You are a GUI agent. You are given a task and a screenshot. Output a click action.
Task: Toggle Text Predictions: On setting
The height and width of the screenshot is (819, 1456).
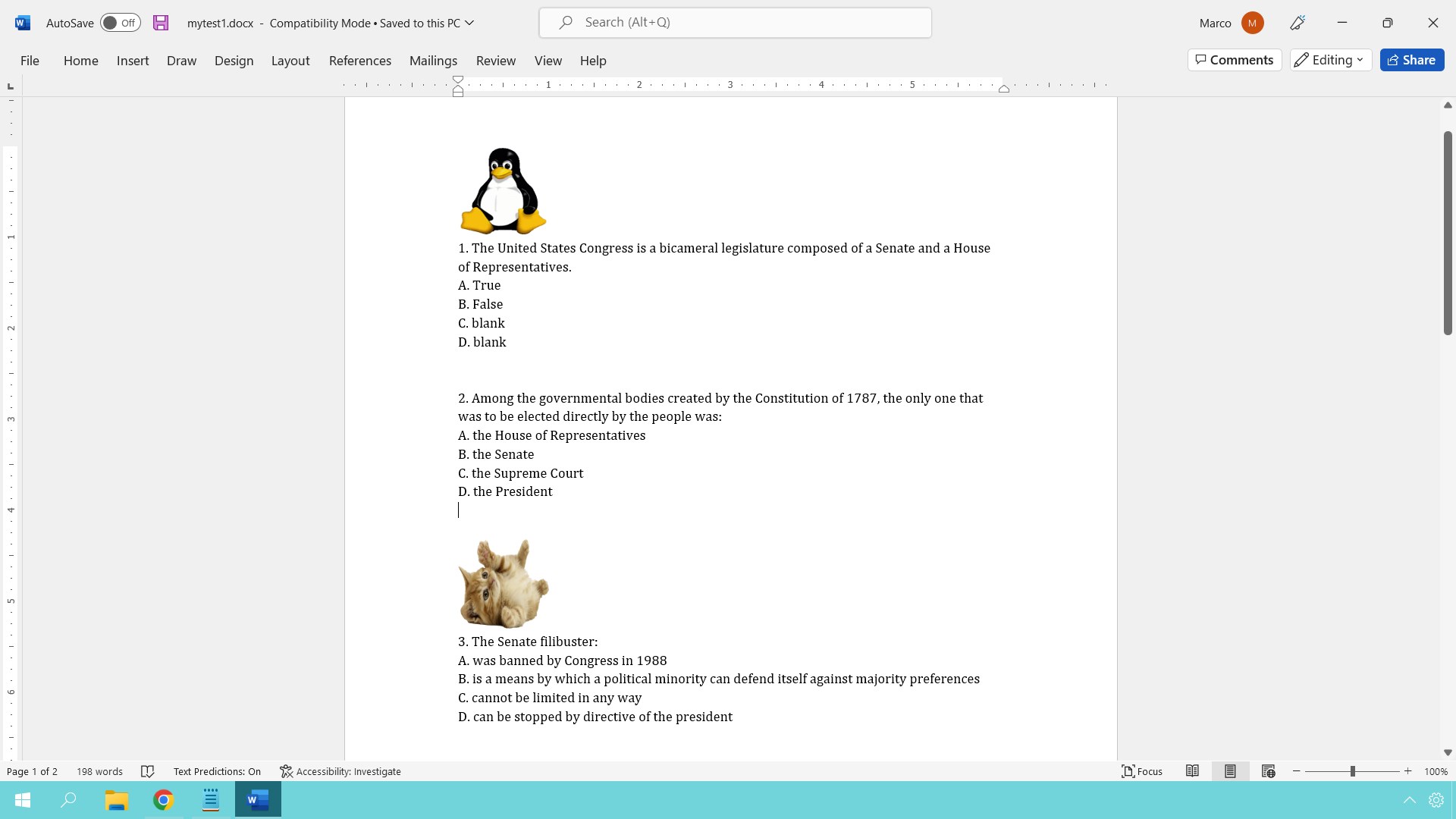coord(217,771)
